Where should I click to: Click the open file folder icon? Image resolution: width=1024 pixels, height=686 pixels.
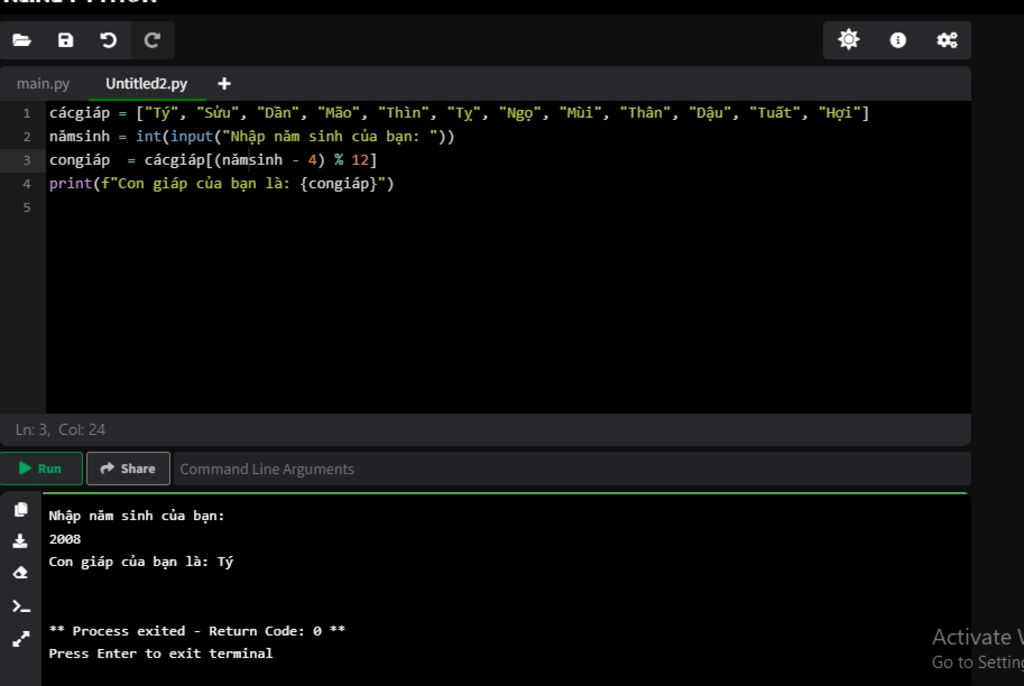(x=22, y=40)
